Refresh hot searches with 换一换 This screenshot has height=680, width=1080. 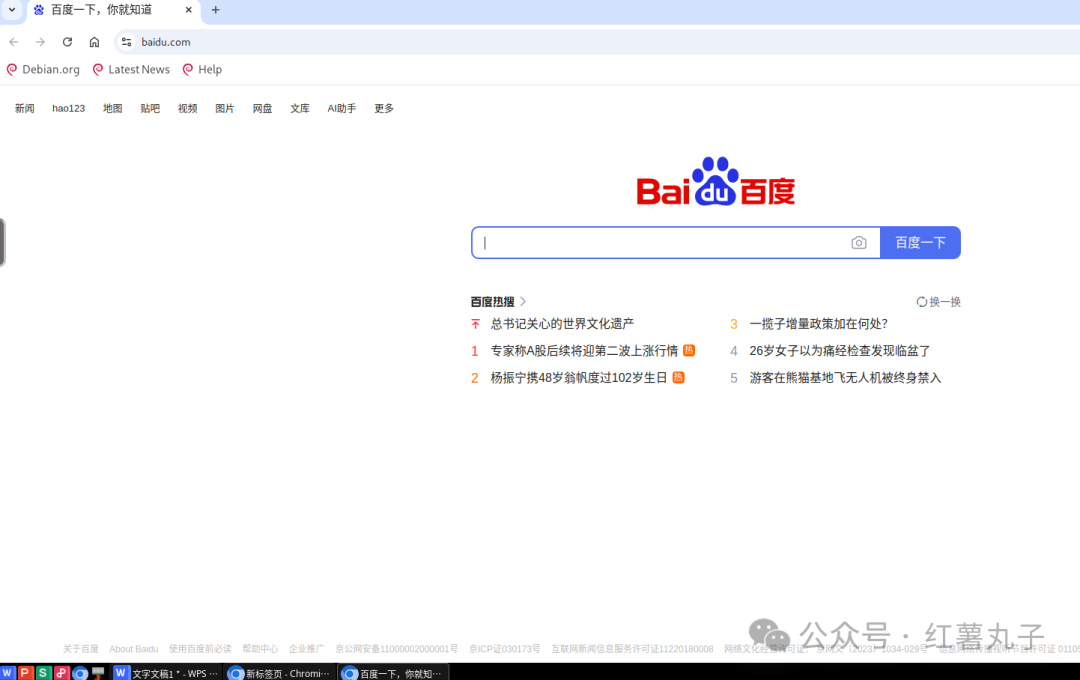click(x=938, y=302)
